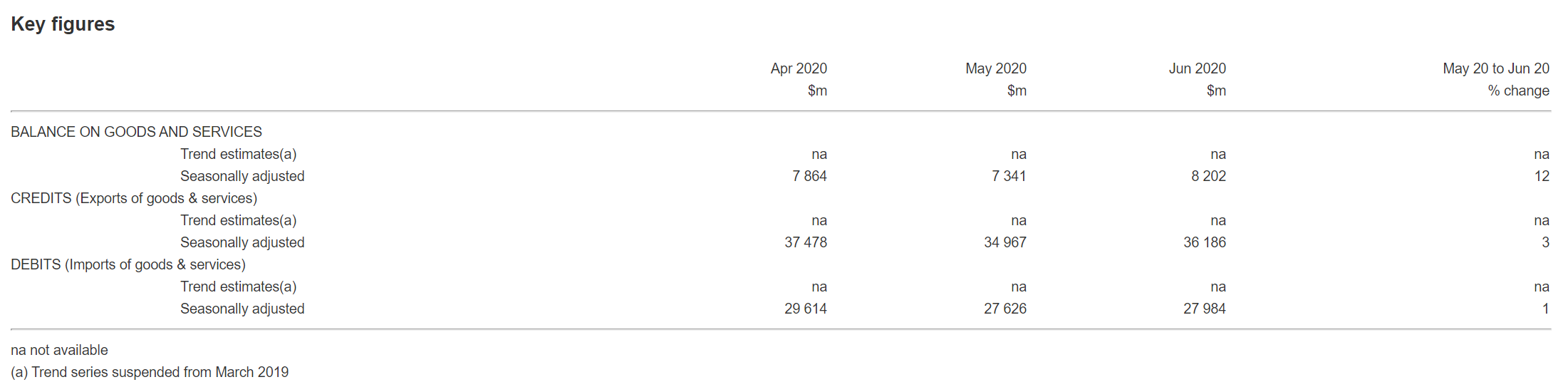This screenshot has height=392, width=1568.
Task: Click the balance value 7 864
Action: coord(809,176)
